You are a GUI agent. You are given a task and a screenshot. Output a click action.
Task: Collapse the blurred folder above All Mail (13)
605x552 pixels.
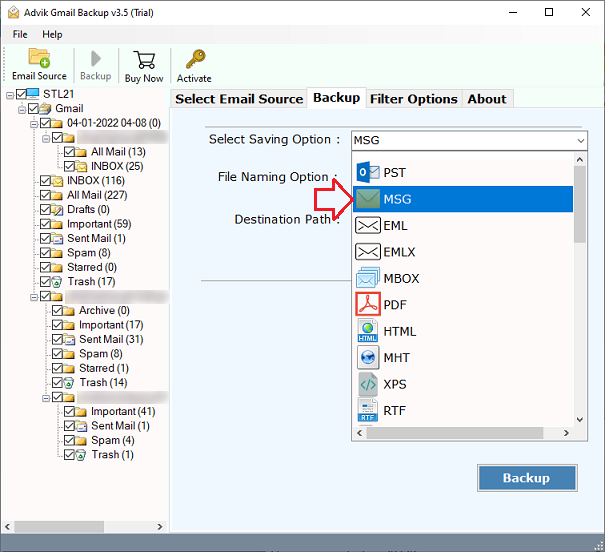point(46,138)
